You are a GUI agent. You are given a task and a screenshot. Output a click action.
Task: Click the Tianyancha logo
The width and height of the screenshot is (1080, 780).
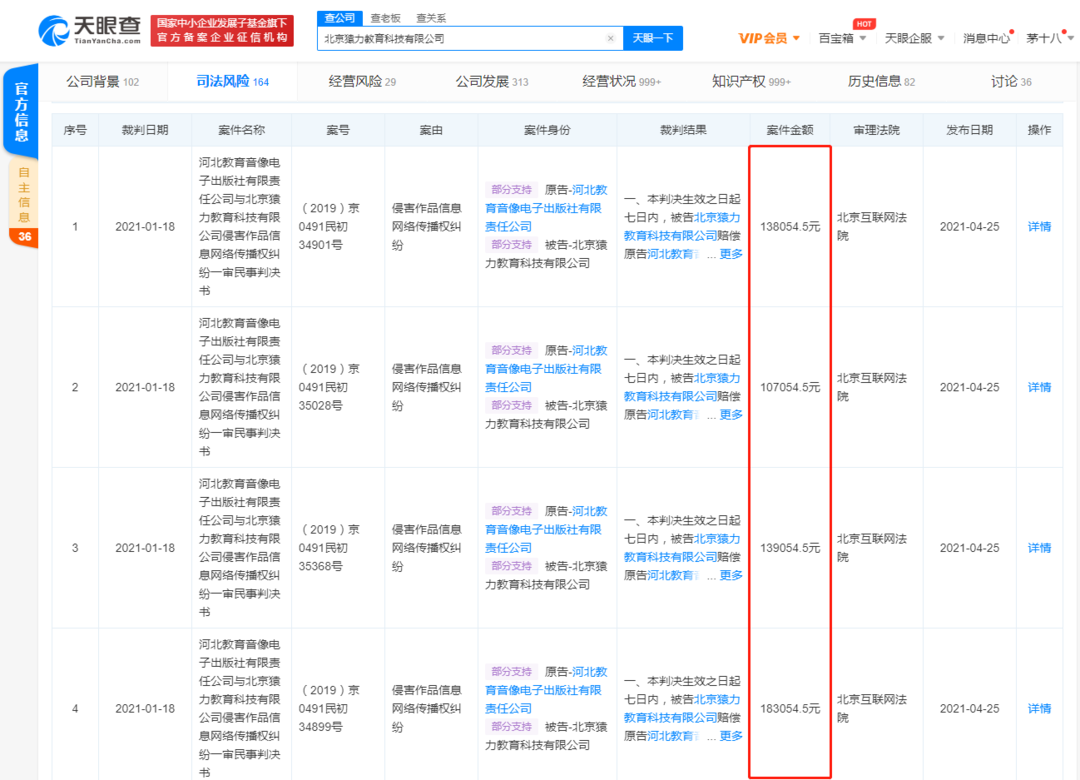[x=90, y=30]
